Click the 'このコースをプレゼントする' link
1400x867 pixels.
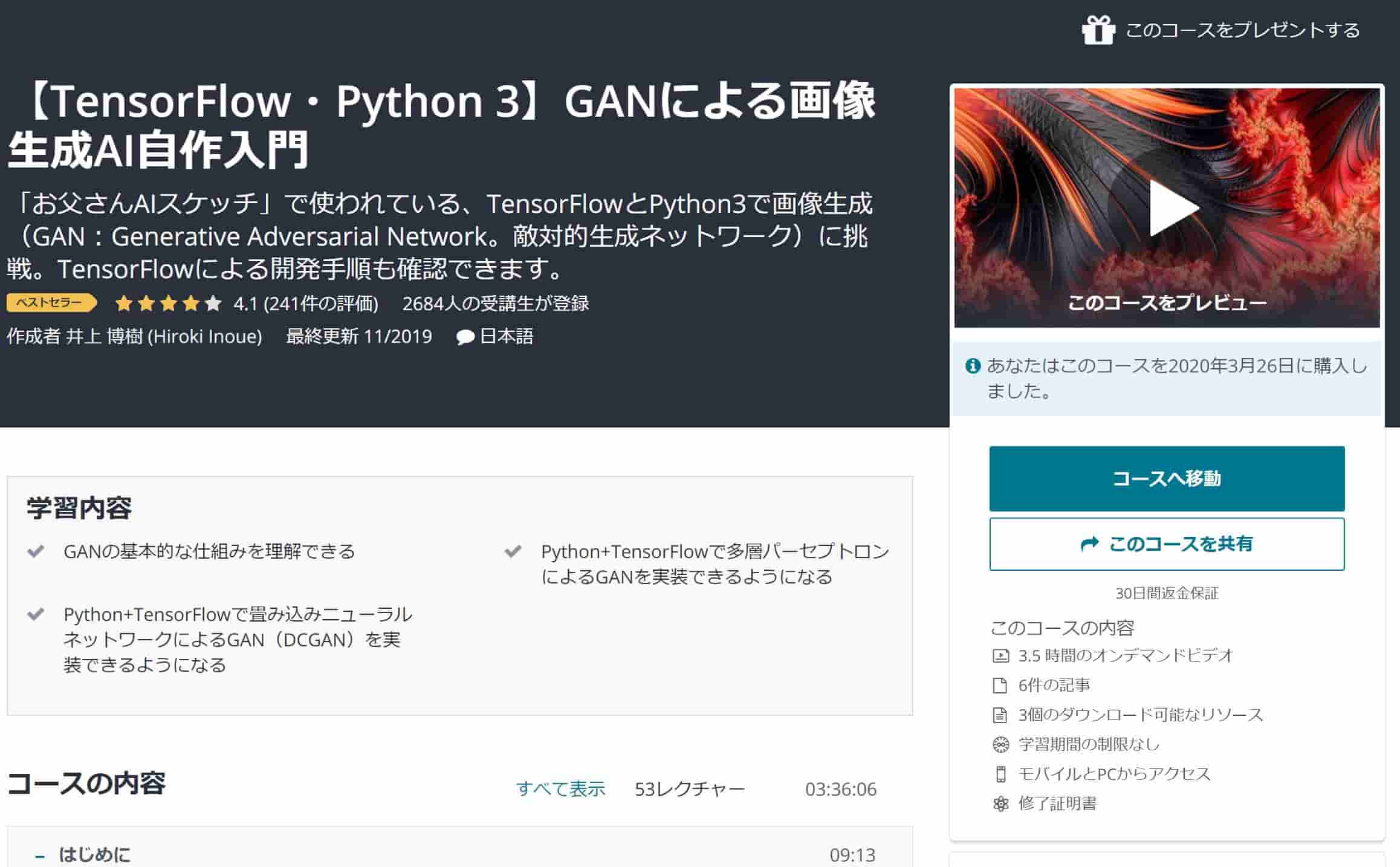pos(1242,30)
